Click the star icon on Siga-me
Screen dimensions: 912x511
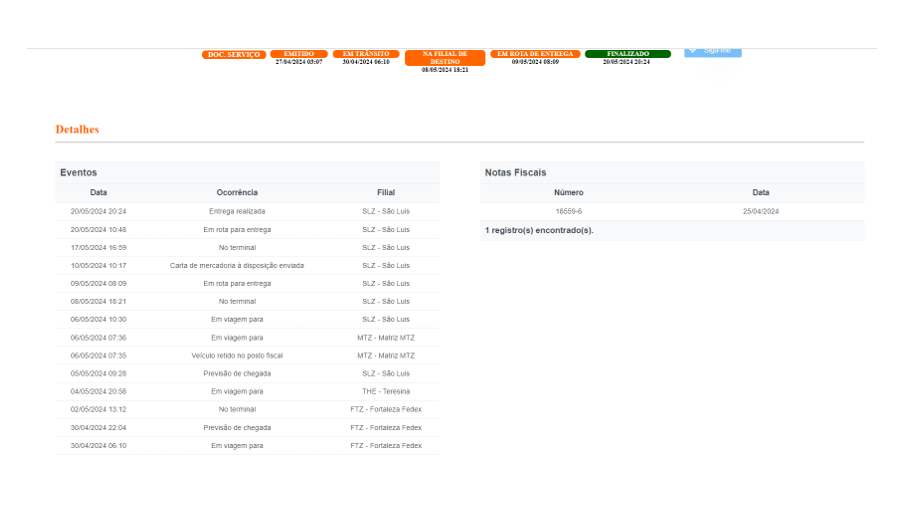[693, 51]
